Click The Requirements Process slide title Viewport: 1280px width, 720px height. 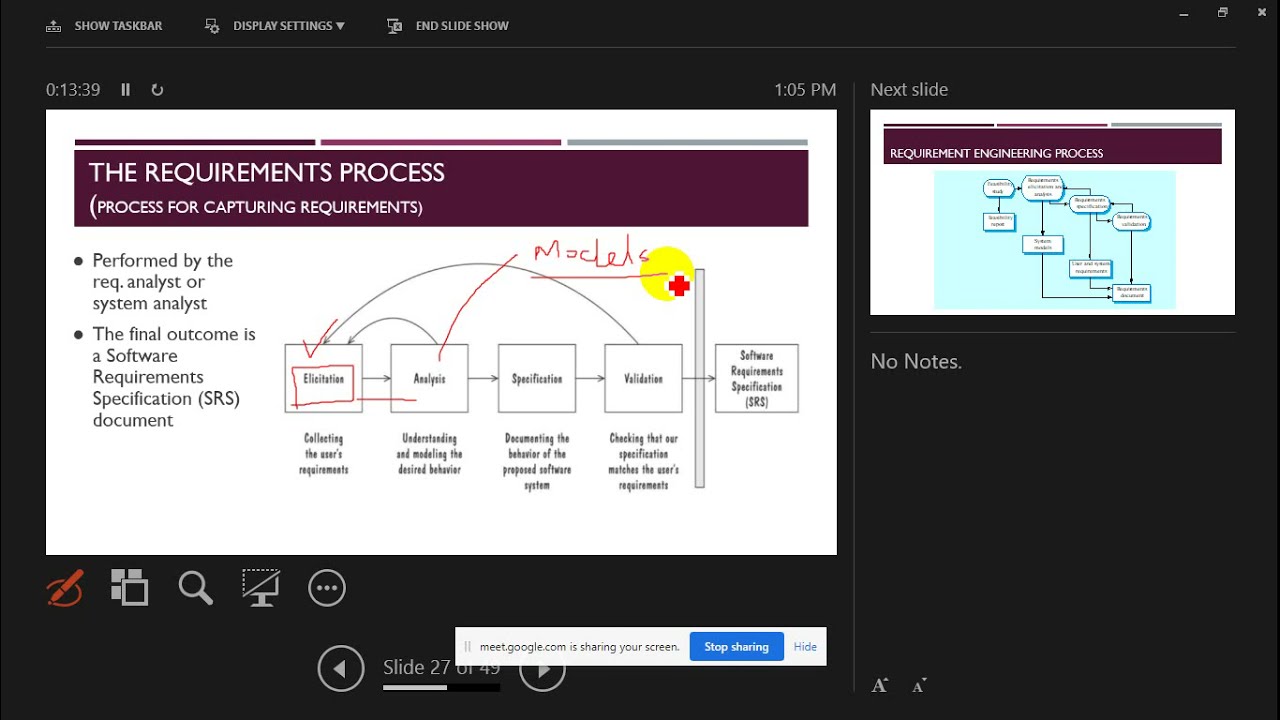click(267, 172)
